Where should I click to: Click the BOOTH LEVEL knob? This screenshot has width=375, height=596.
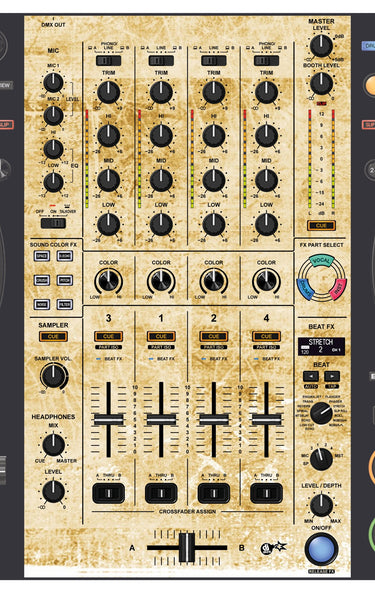tap(321, 83)
